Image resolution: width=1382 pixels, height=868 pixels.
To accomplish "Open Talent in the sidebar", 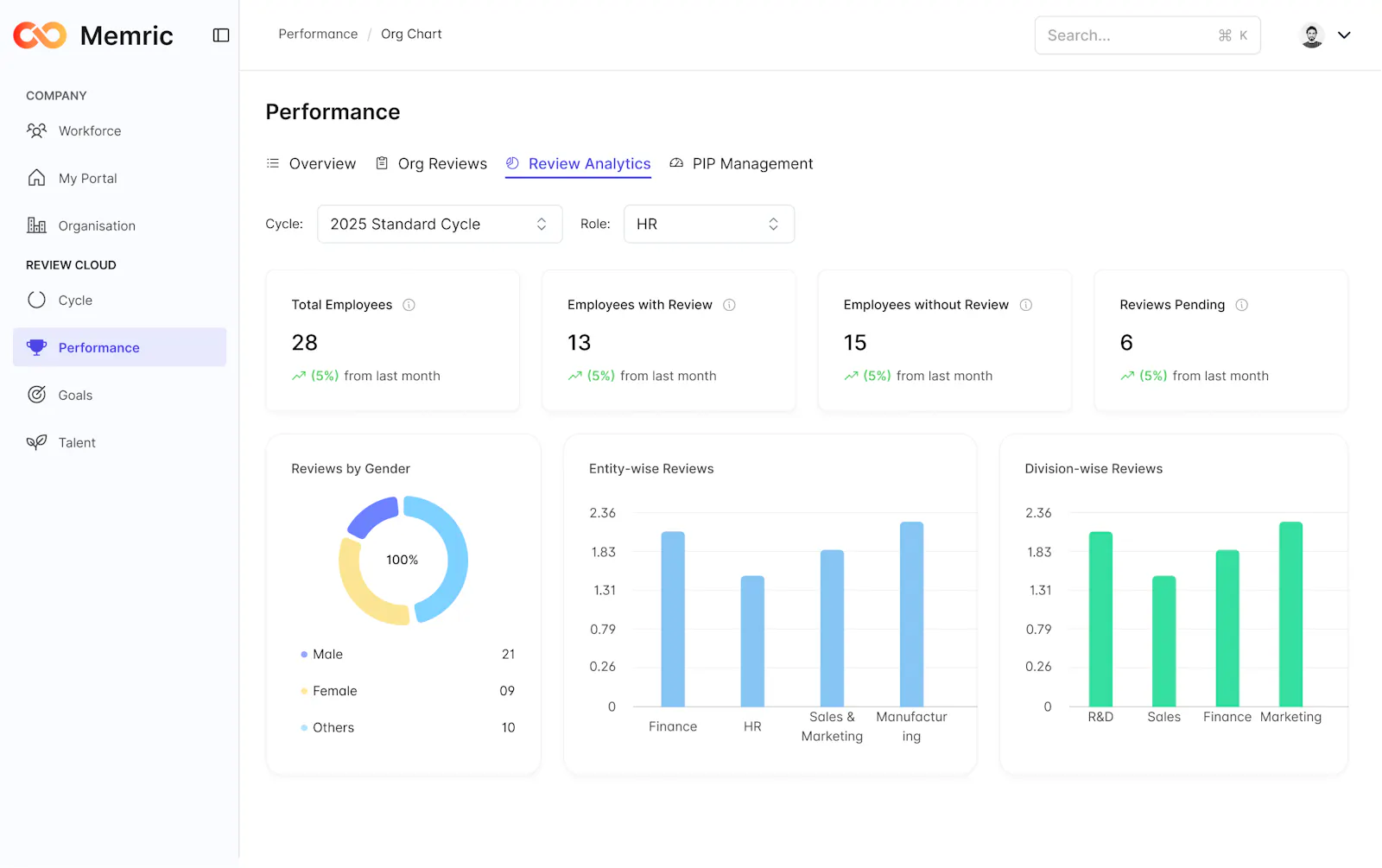I will 119,442.
